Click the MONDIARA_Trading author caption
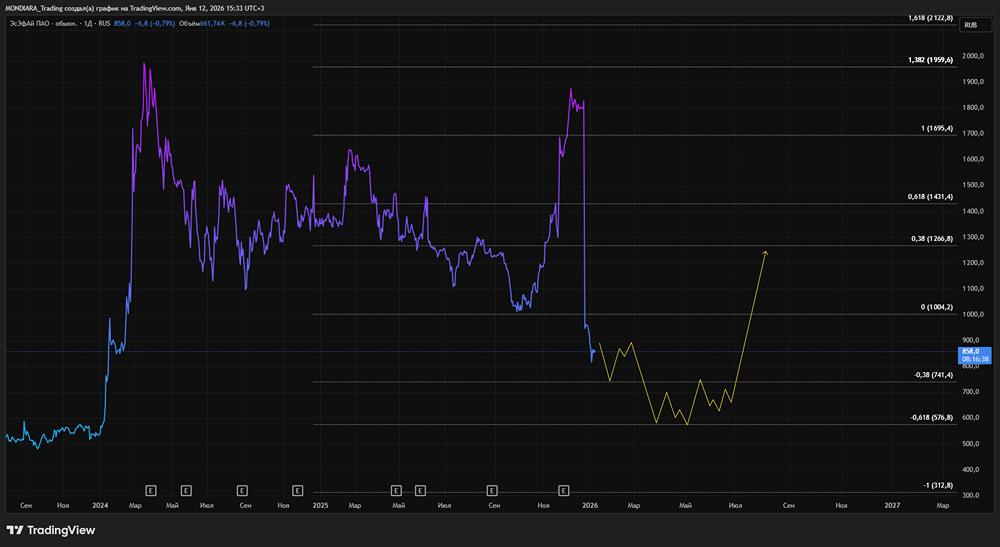1000x547 pixels. point(34,8)
